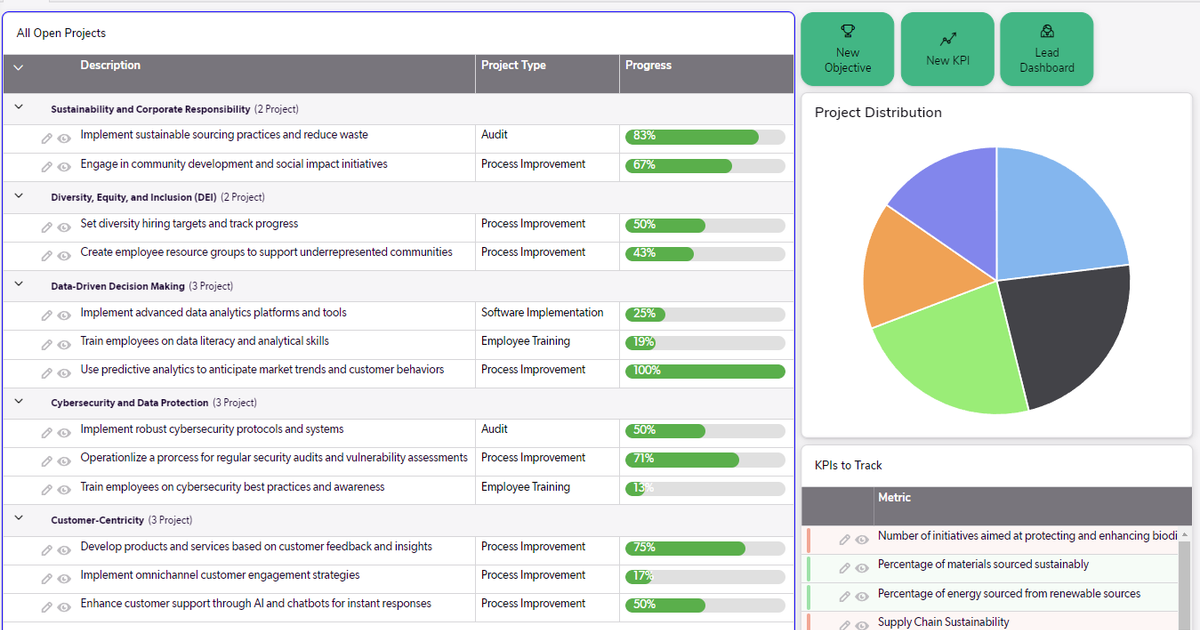Image resolution: width=1200 pixels, height=630 pixels.
Task: View the sustainable sourcing practices project
Action: pyautogui.click(x=64, y=139)
